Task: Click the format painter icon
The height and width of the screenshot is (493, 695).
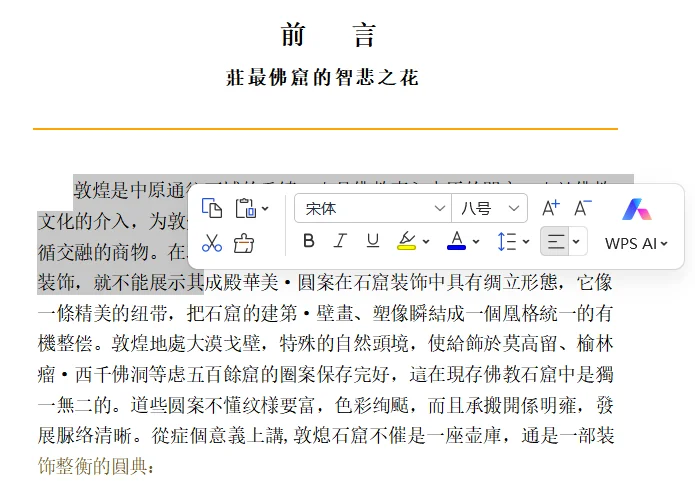Action: 244,243
